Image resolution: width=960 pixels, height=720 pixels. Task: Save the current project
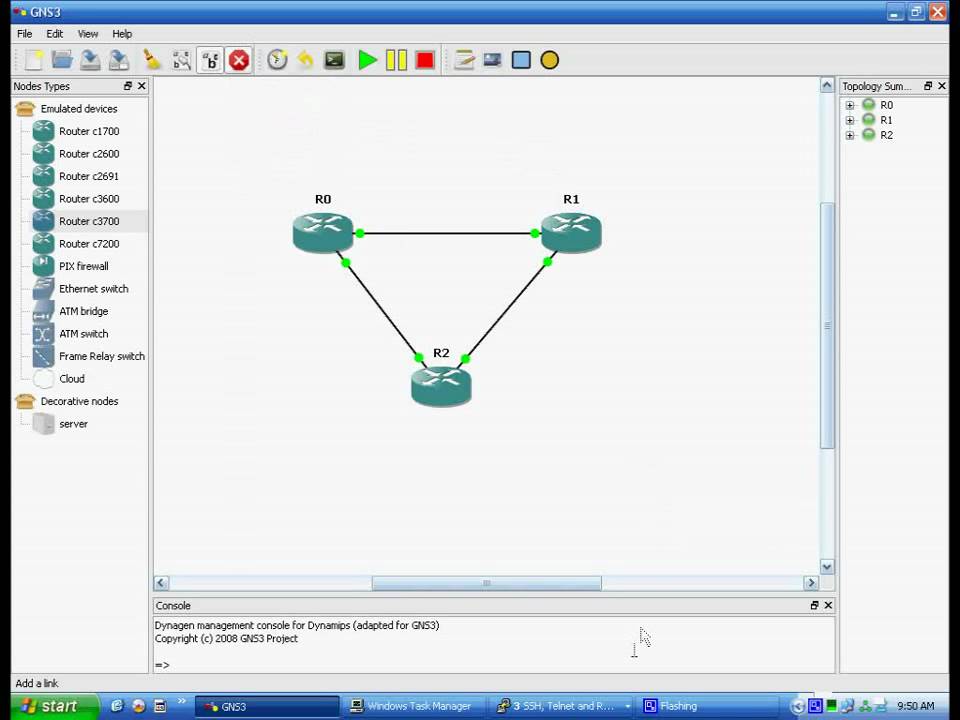pos(90,60)
